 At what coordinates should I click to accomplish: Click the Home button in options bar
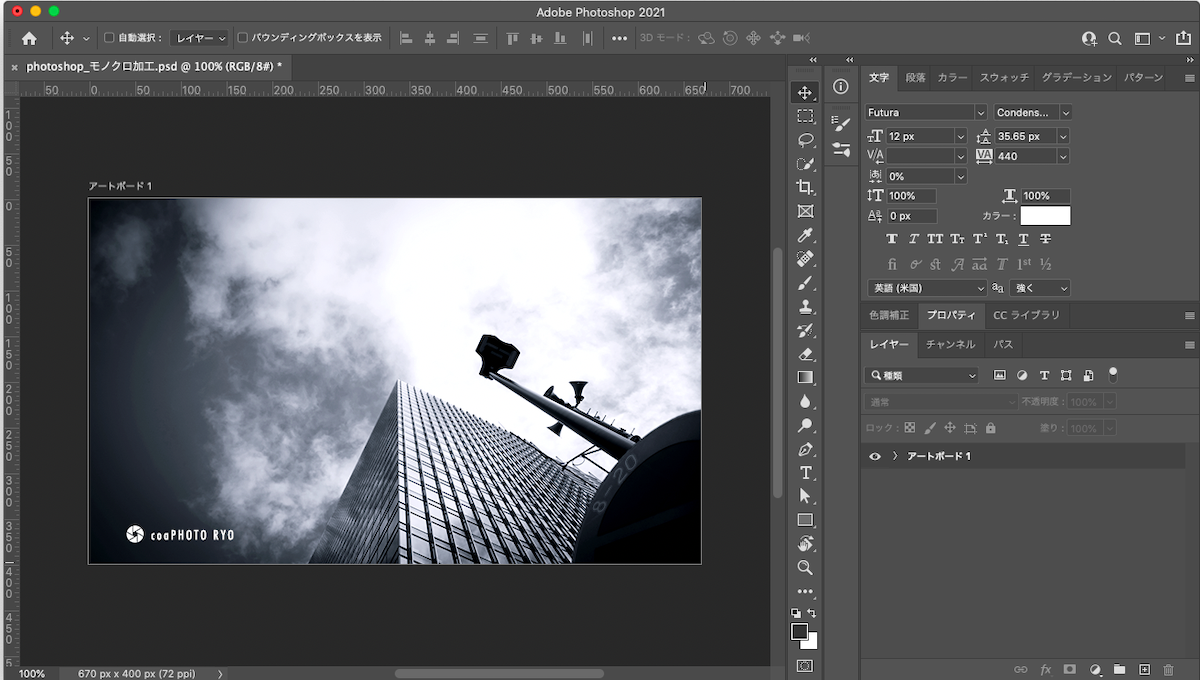coord(29,38)
